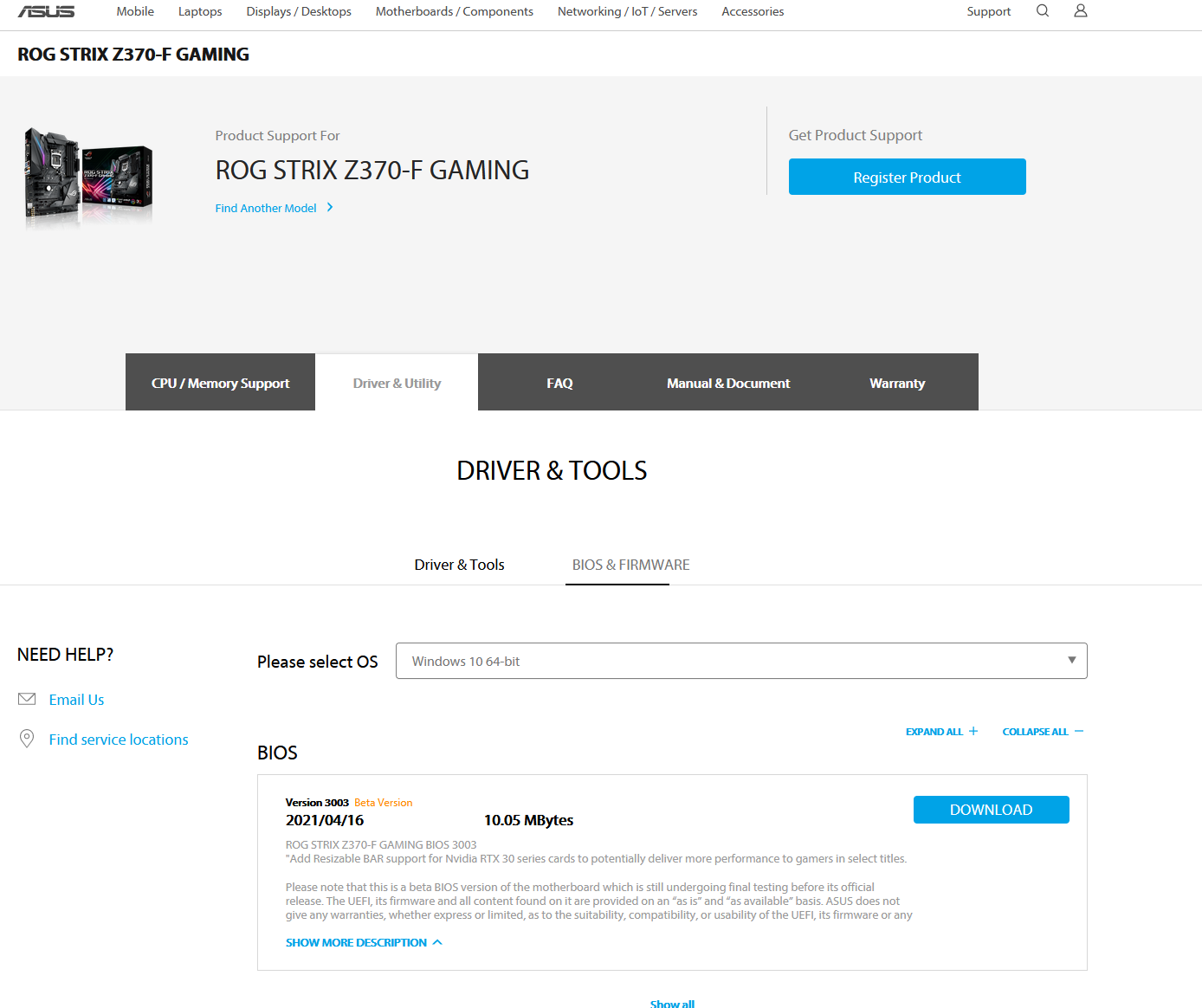The height and width of the screenshot is (1008, 1202).
Task: Click the Product Support For label
Action: coord(277,136)
